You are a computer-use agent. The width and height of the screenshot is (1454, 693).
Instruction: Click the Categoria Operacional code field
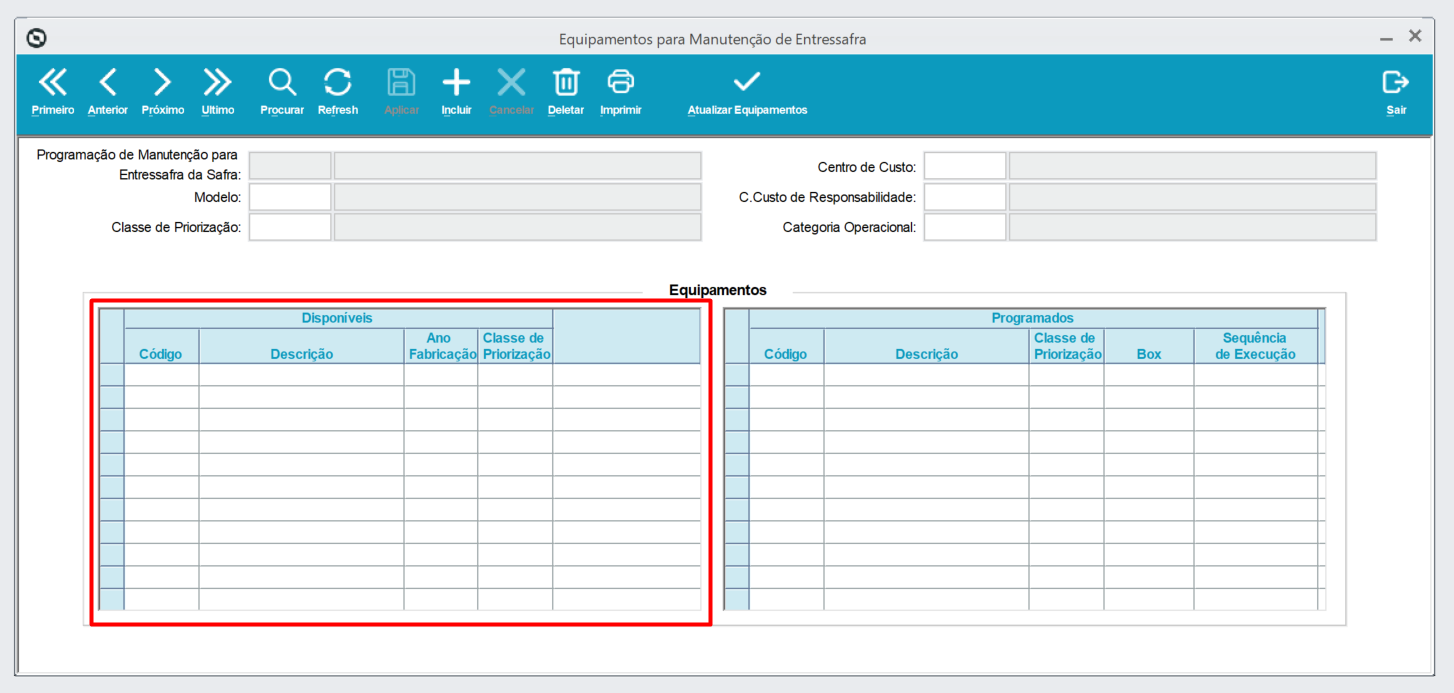click(x=965, y=227)
